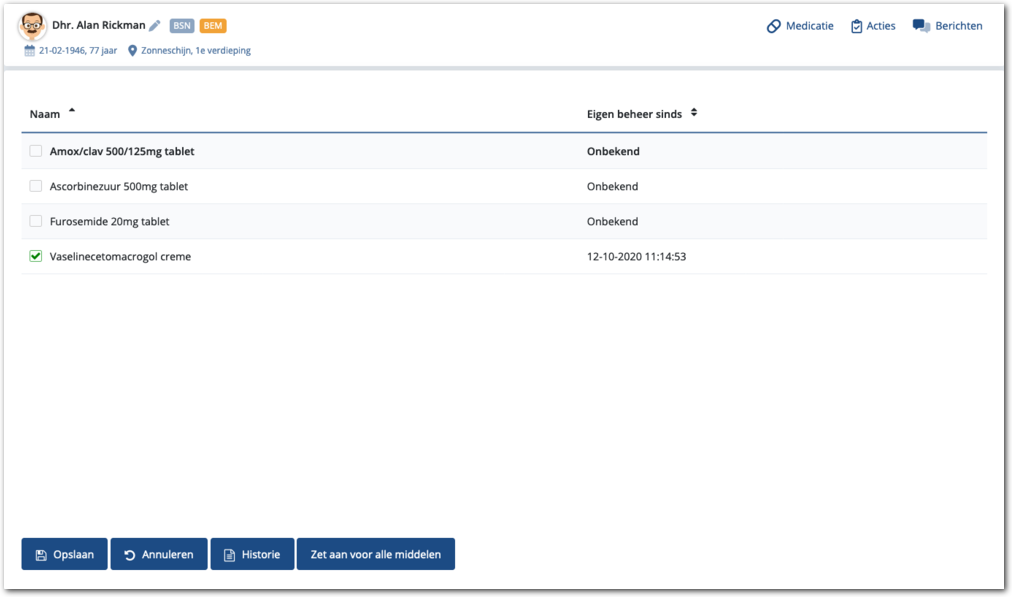
Task: Click the calendar icon next to birthdate
Action: 30,50
